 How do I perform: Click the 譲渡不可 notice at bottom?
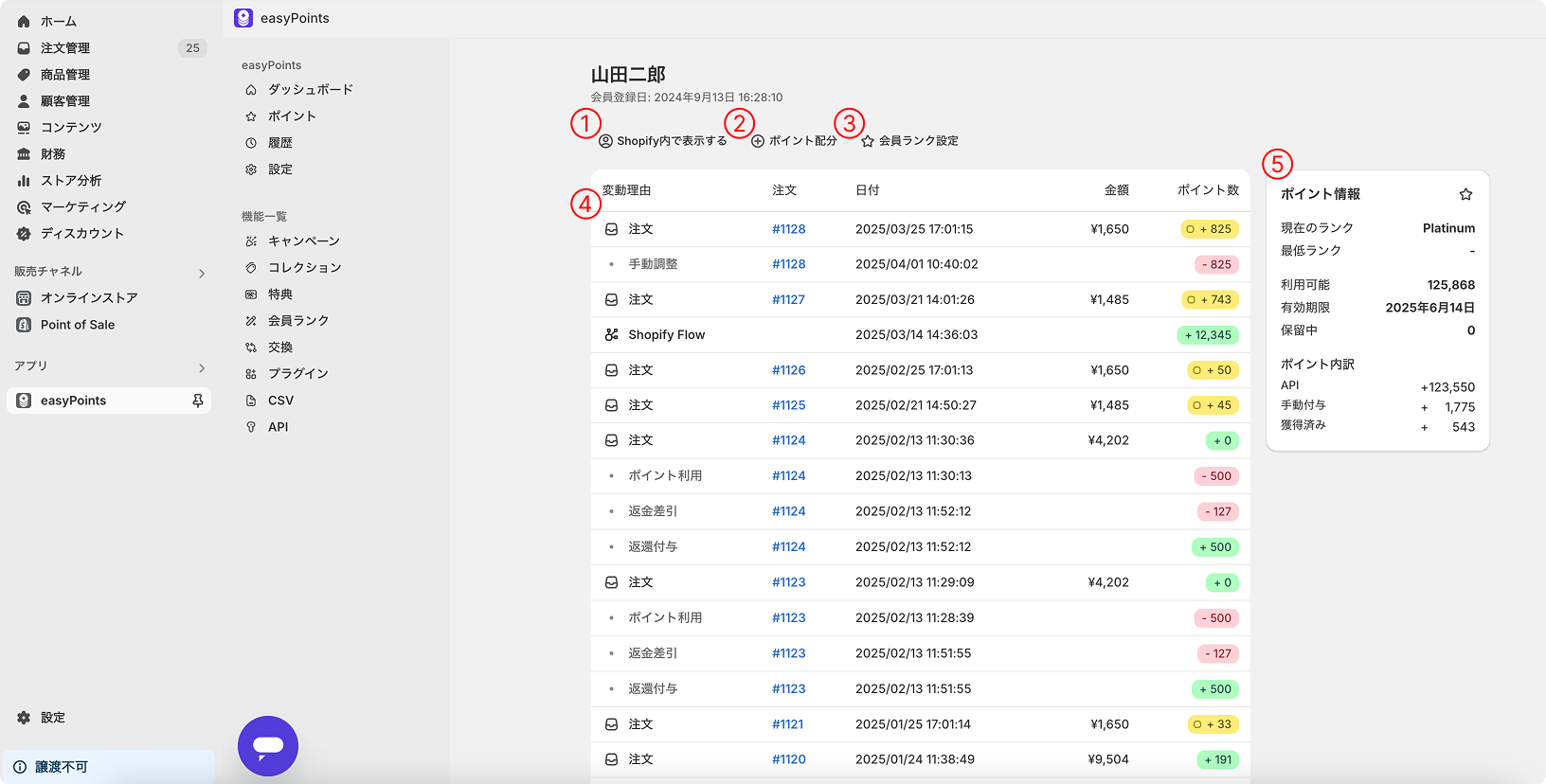109,767
